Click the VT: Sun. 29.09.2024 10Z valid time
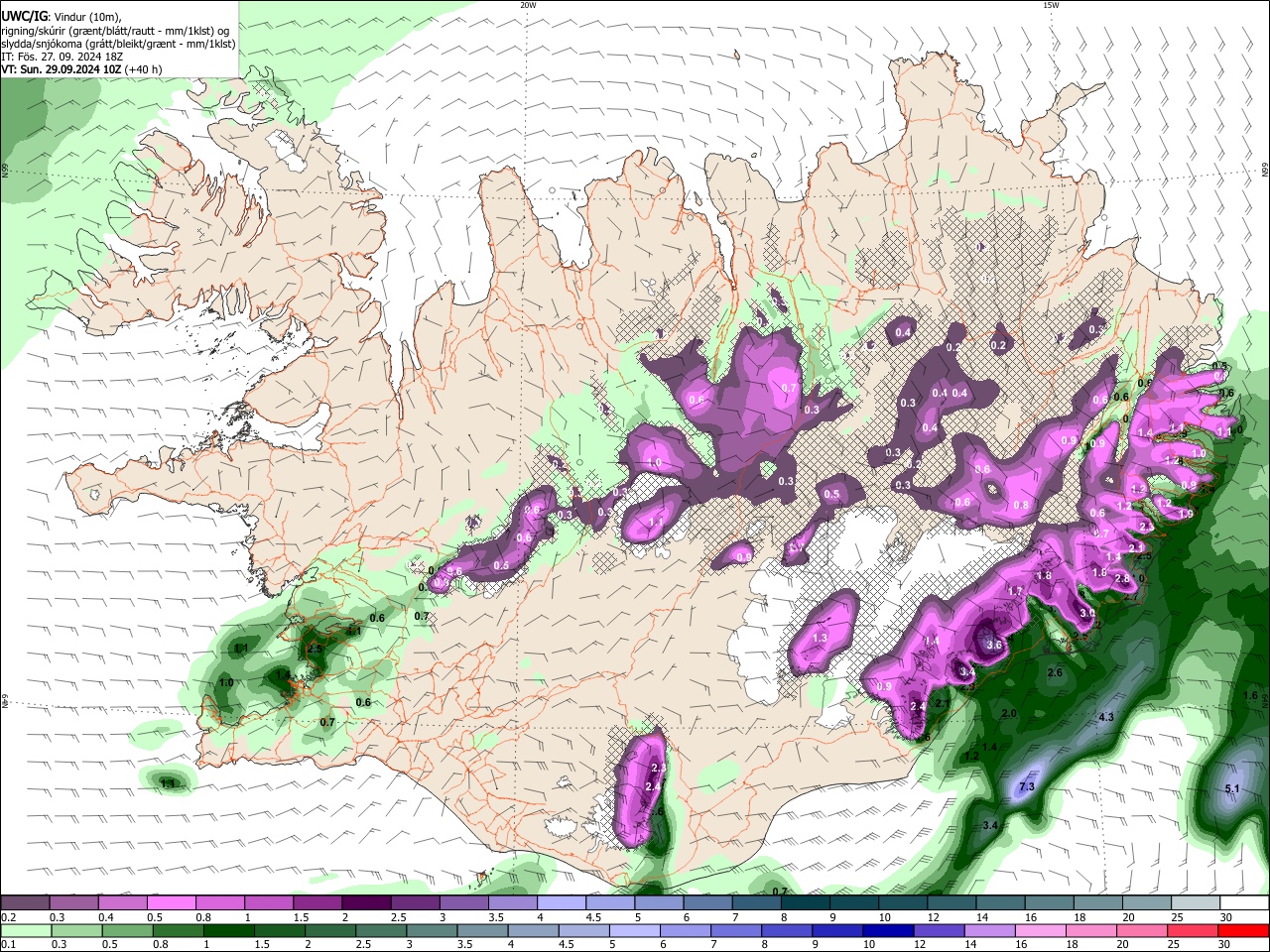Screen dimensions: 1270x952 61,69
